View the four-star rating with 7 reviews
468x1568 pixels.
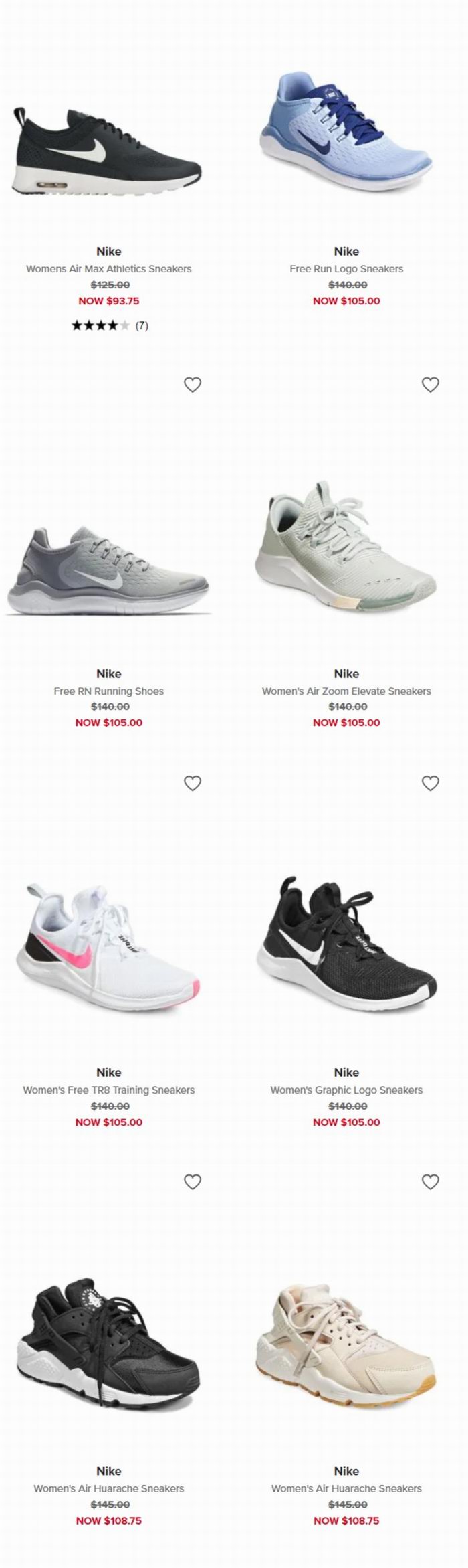tap(110, 326)
